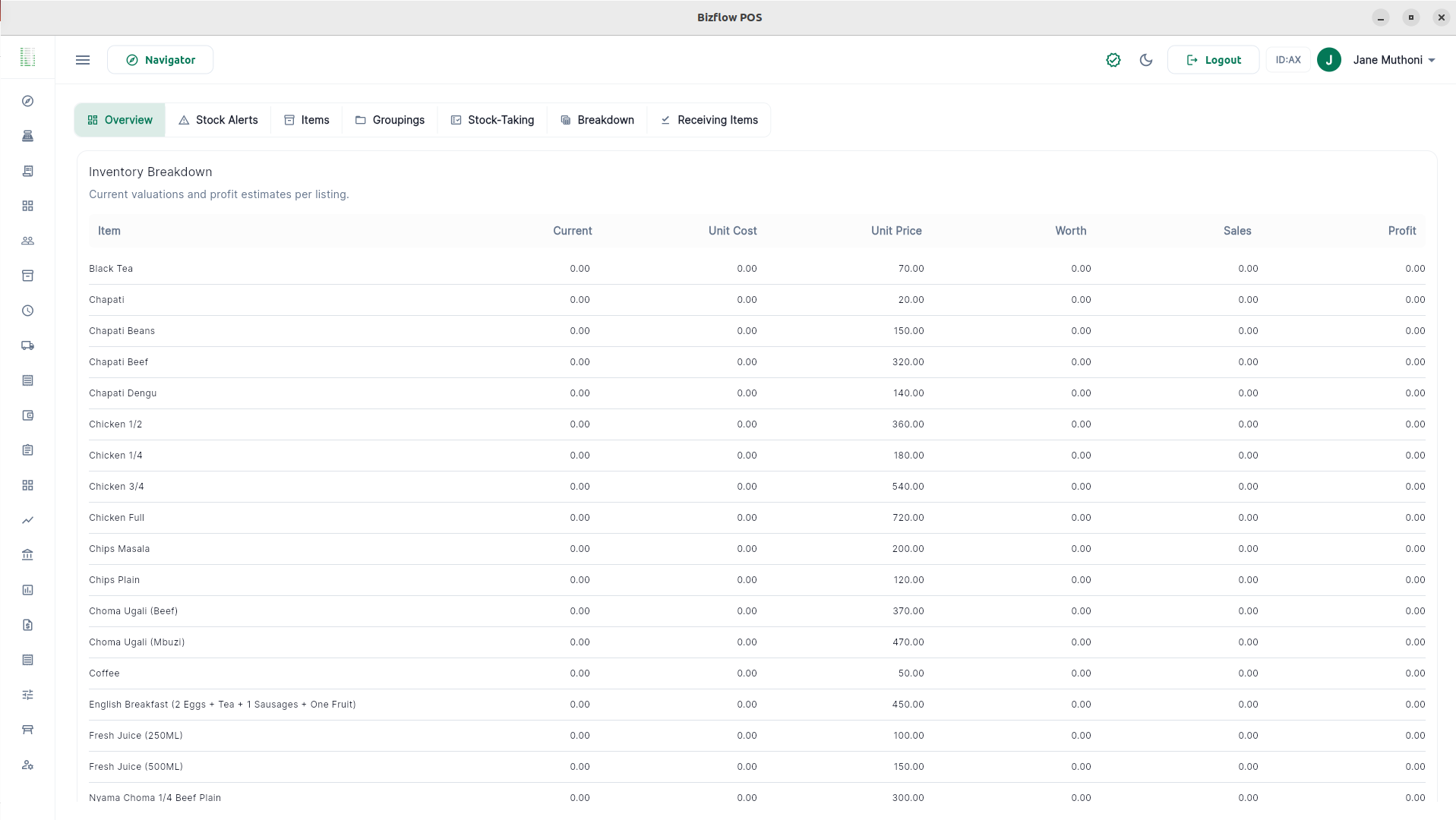The width and height of the screenshot is (1456, 820).
Task: Select the delivery truck sidebar icon
Action: pos(27,345)
